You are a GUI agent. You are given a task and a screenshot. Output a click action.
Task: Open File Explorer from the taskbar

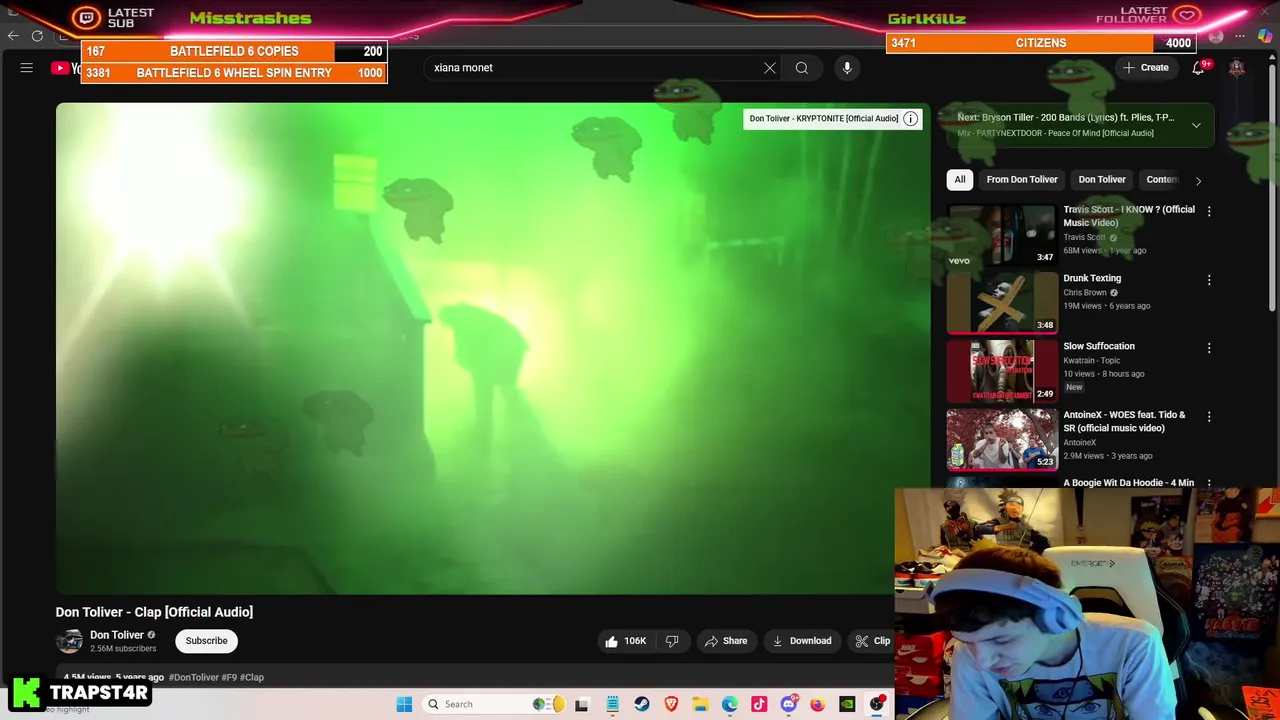tap(701, 704)
